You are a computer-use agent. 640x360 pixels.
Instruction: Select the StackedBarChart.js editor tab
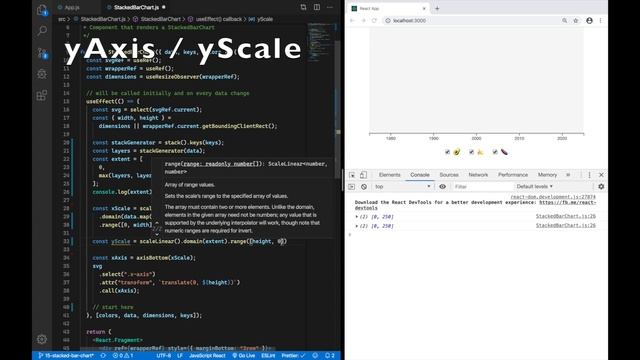[136, 7]
